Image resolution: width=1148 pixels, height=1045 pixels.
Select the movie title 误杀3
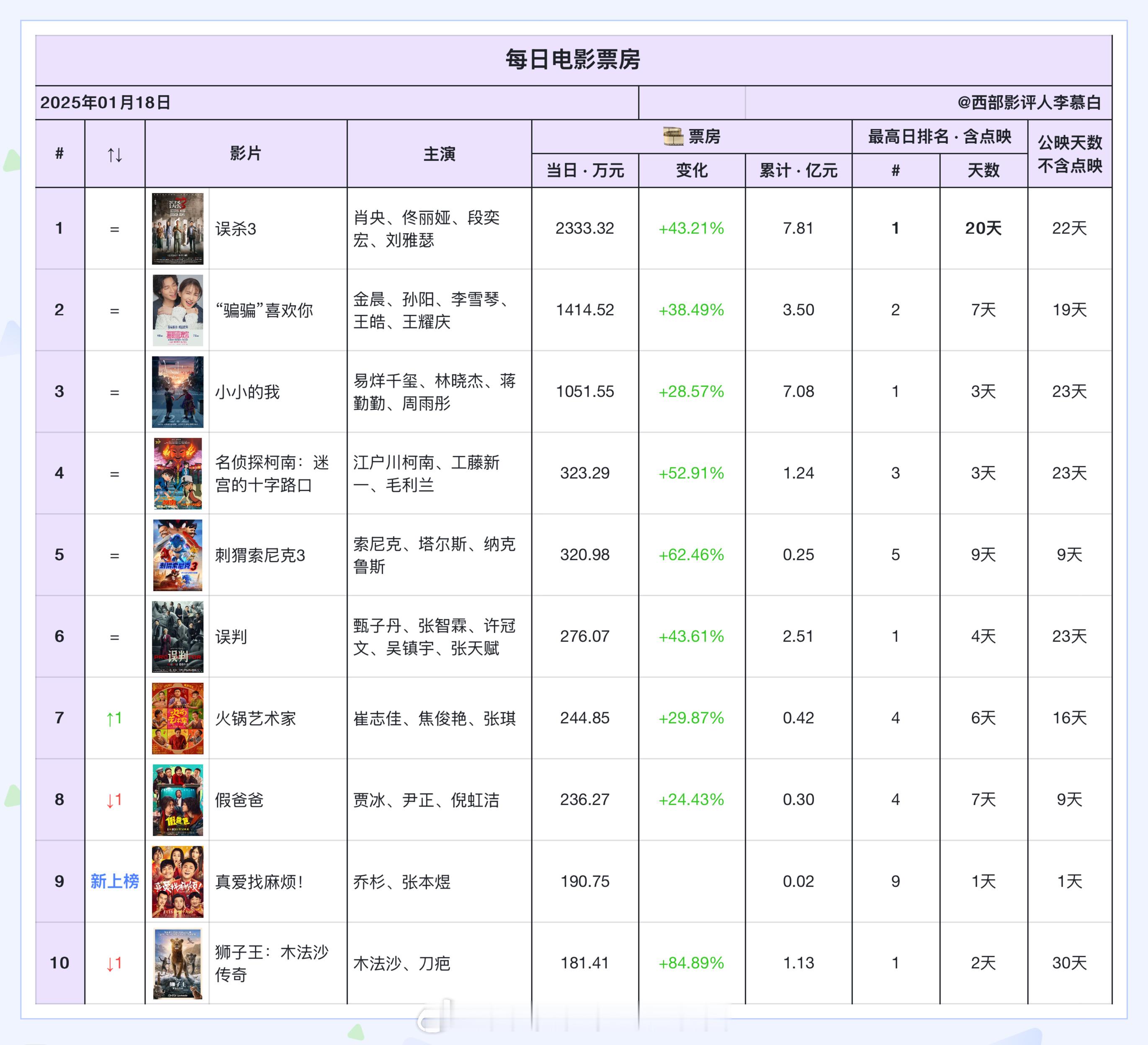[x=236, y=229]
